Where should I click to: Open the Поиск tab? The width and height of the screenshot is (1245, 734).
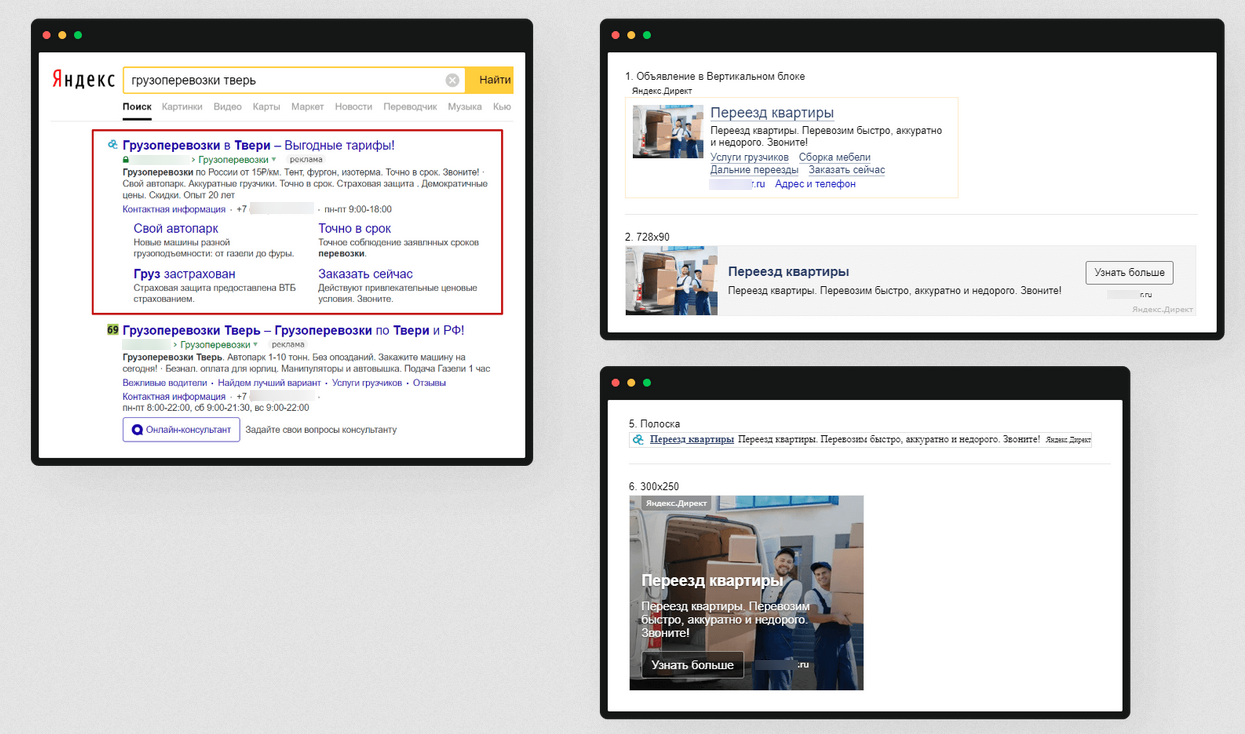(x=137, y=106)
